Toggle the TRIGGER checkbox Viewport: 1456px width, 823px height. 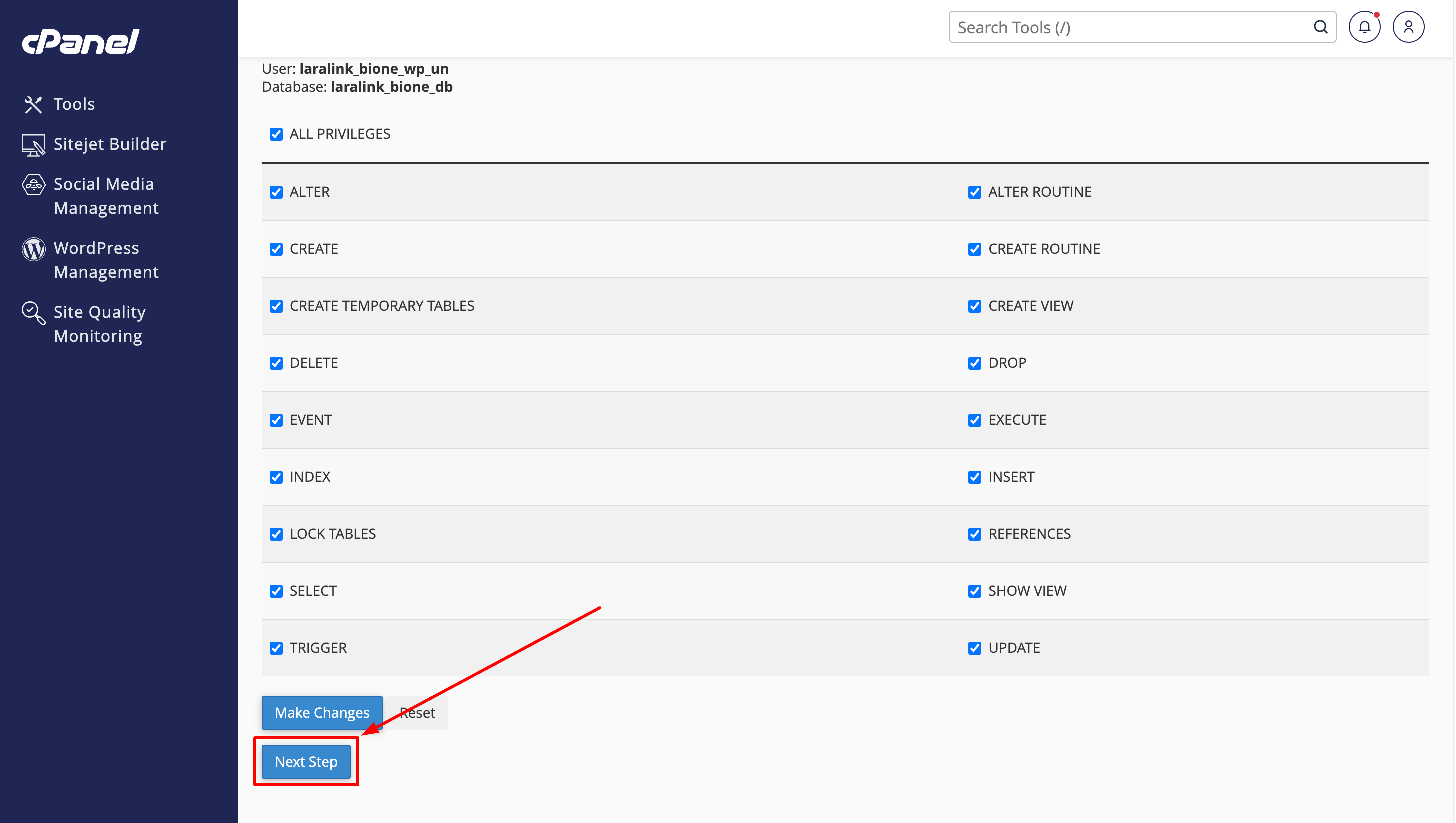(x=276, y=648)
